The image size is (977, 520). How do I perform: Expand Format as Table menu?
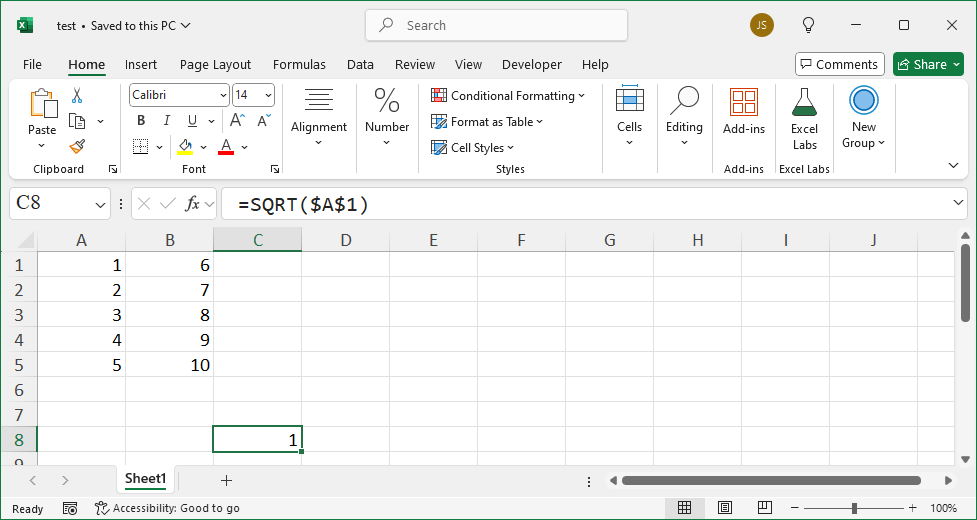click(x=540, y=121)
